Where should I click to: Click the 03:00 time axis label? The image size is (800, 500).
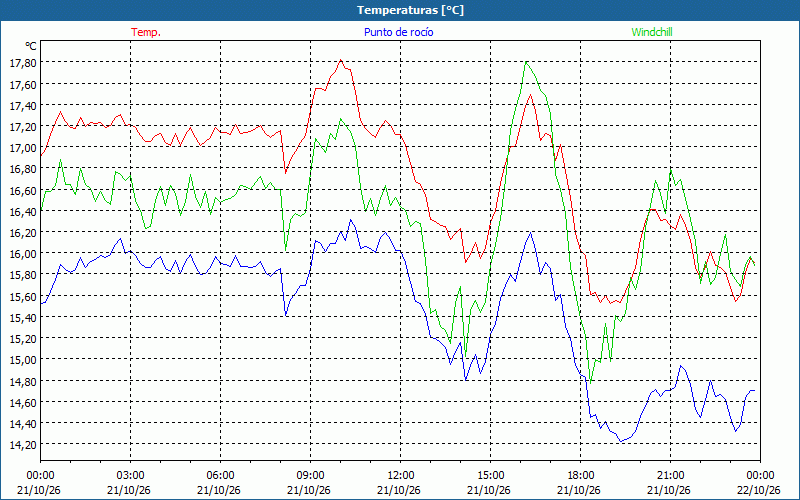pos(130,476)
